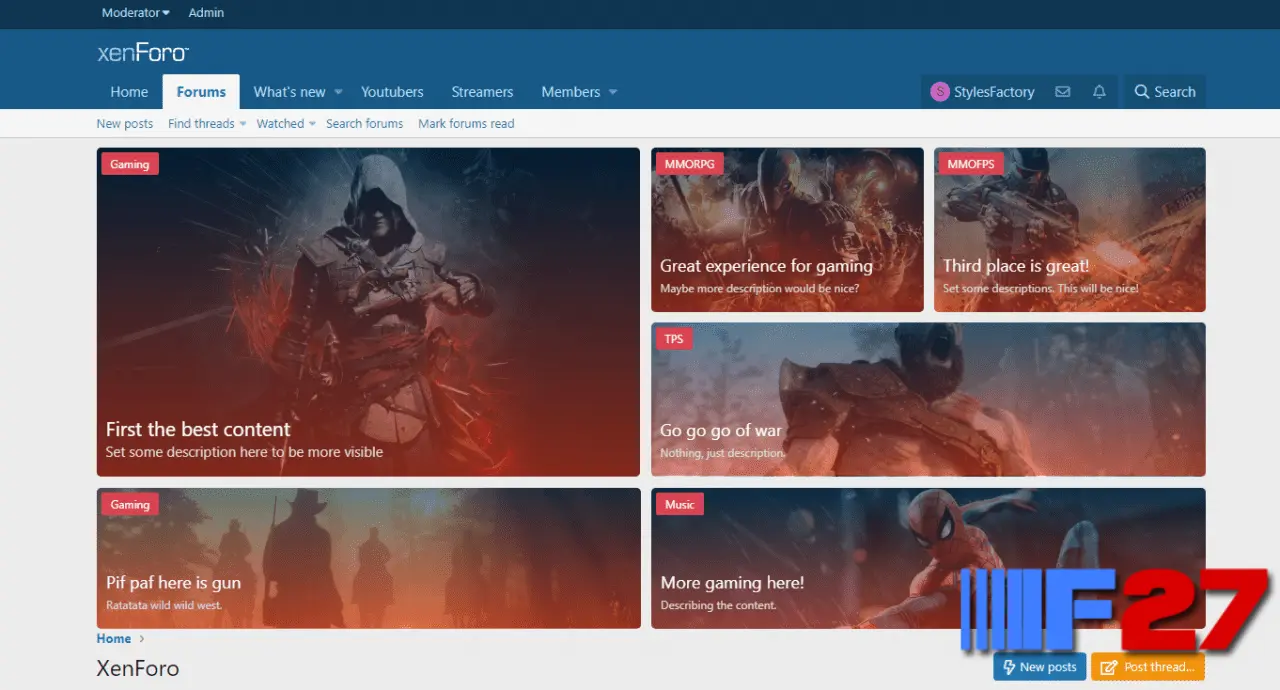Go to the Home navigation tab

[129, 92]
